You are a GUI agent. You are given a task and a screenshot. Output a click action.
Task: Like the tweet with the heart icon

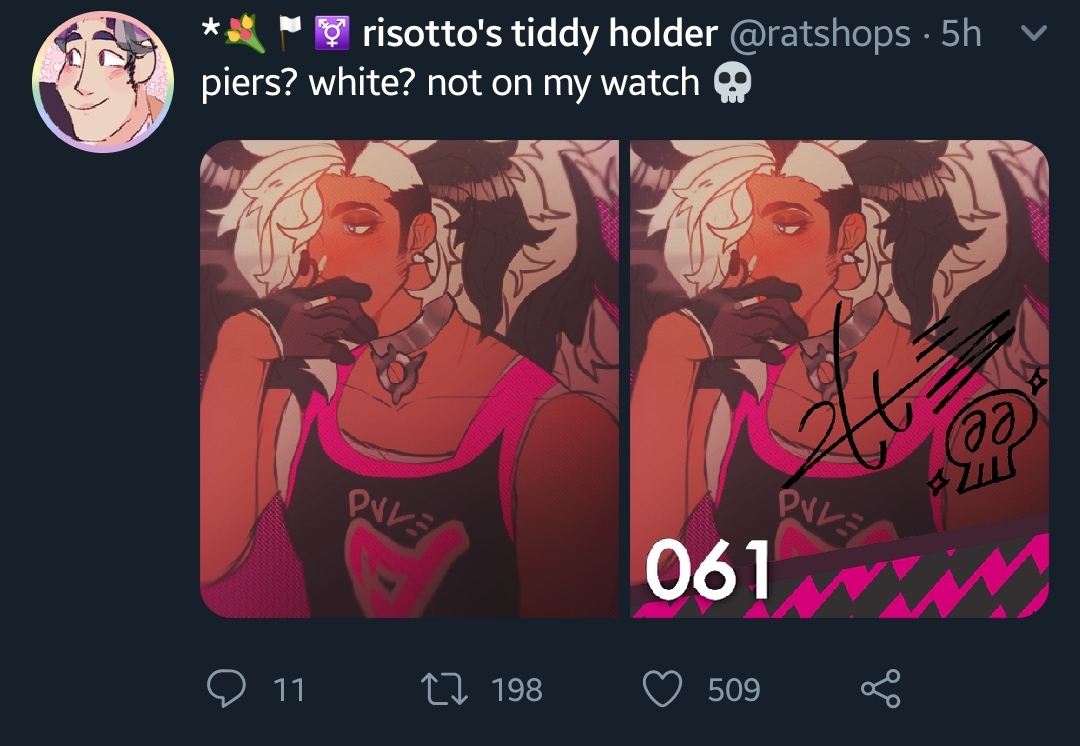(663, 689)
